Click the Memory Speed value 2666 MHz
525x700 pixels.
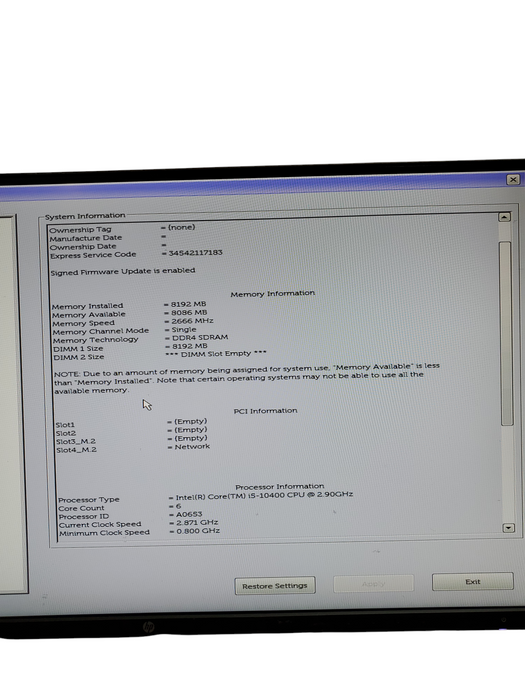(x=192, y=321)
